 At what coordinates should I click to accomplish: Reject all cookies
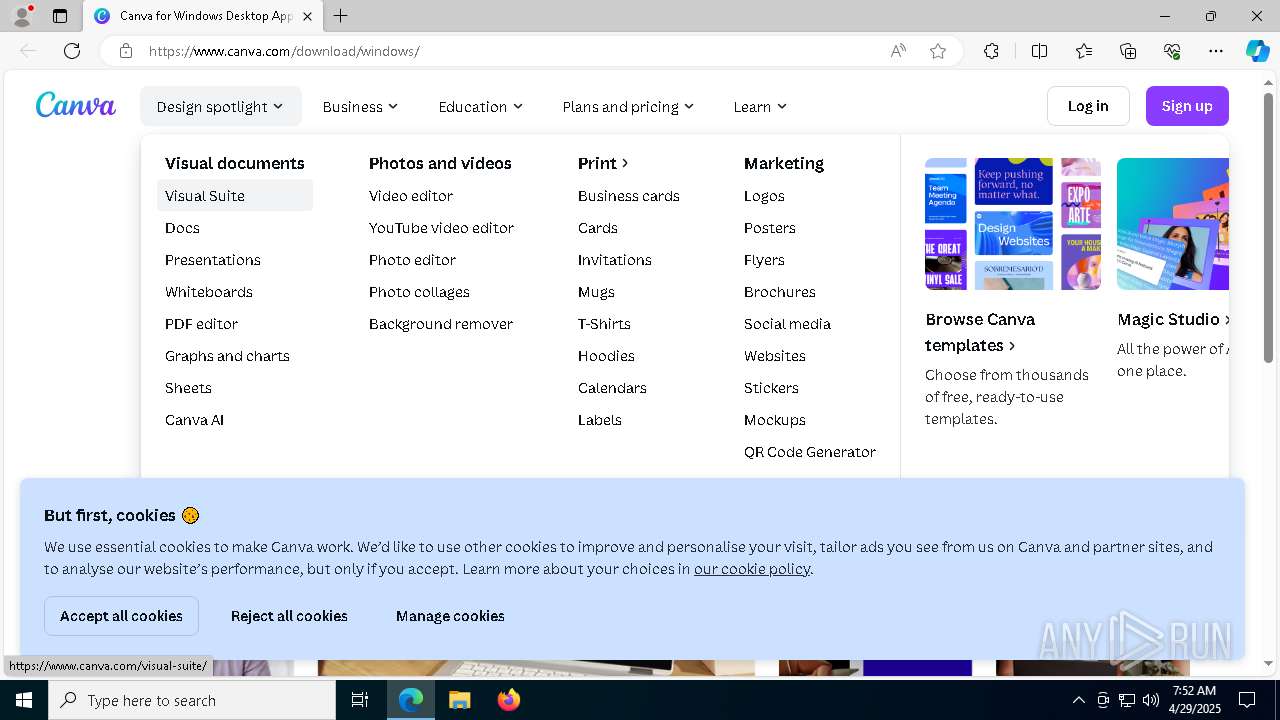(289, 616)
